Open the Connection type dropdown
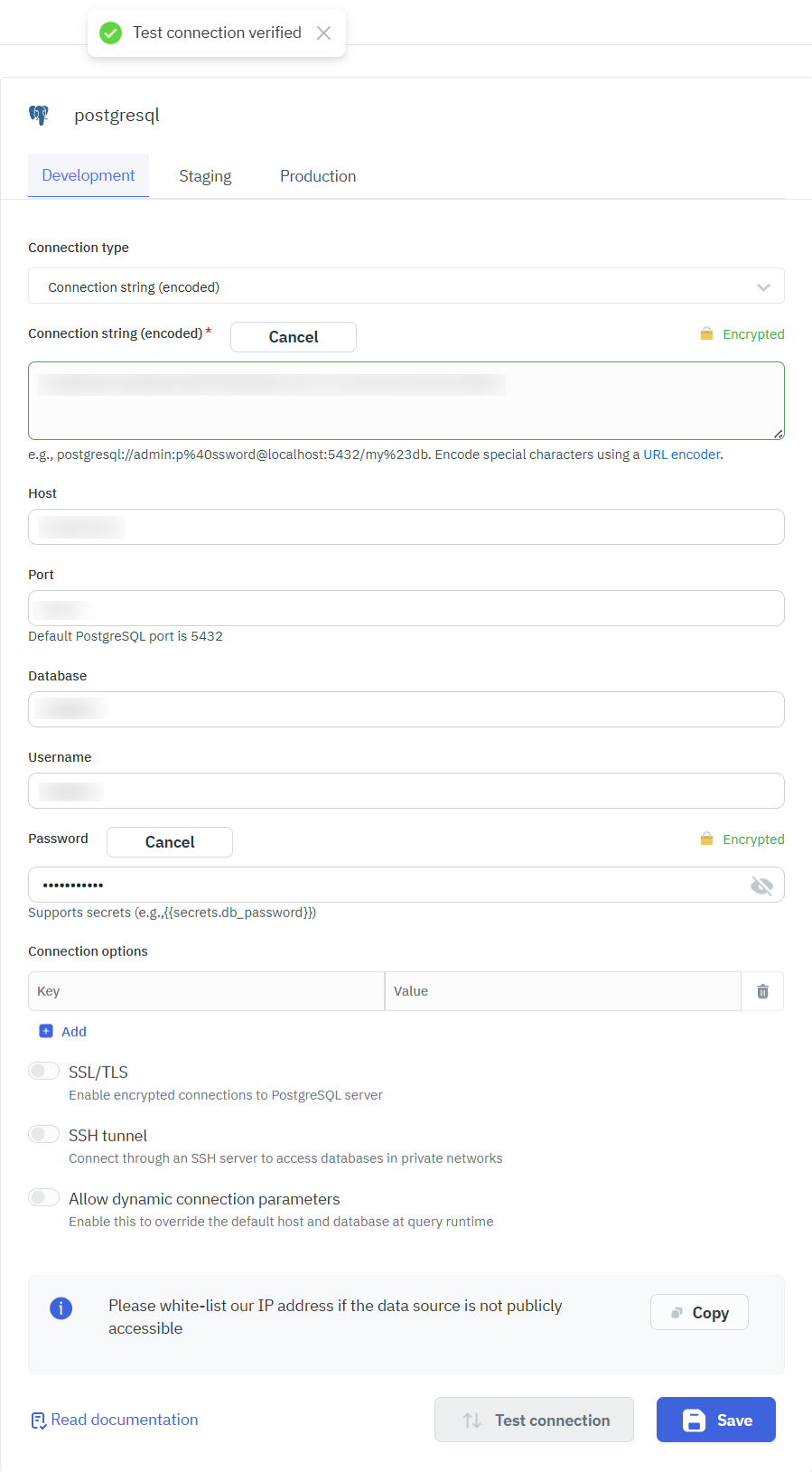The height and width of the screenshot is (1472, 812). (763, 286)
